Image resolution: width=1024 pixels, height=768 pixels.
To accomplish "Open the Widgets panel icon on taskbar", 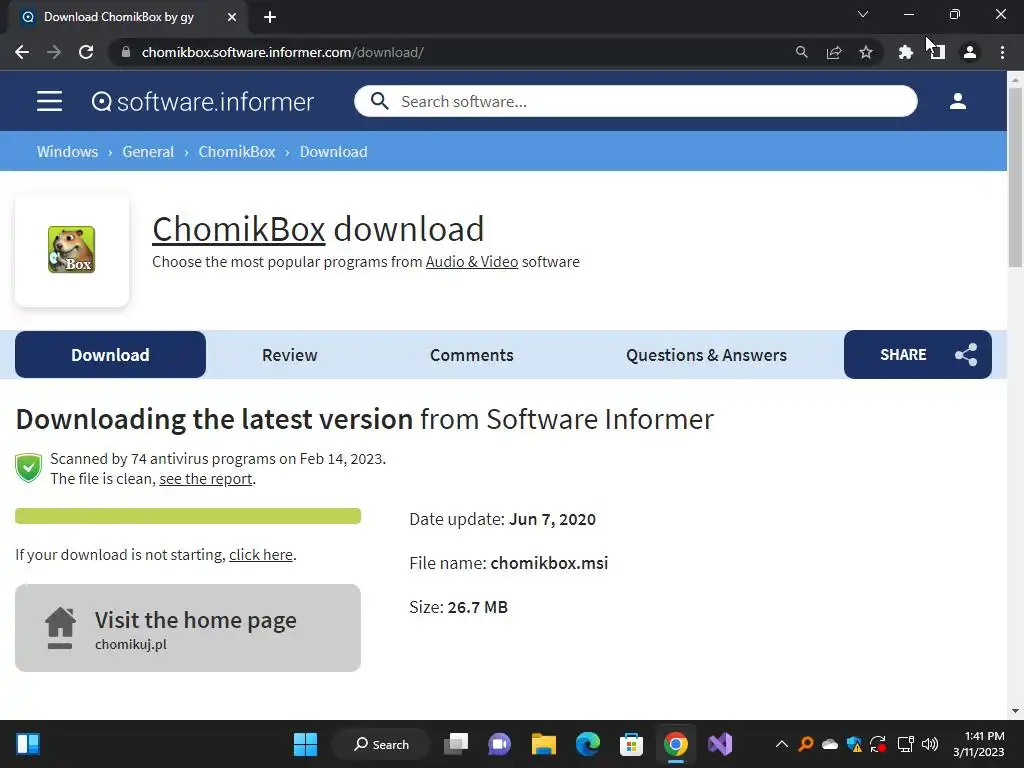I will (28, 744).
